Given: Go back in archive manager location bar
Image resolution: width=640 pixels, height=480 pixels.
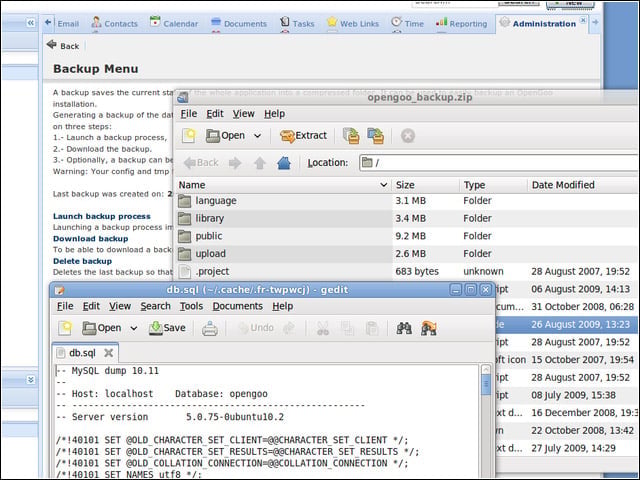Looking at the screenshot, I should tap(201, 163).
